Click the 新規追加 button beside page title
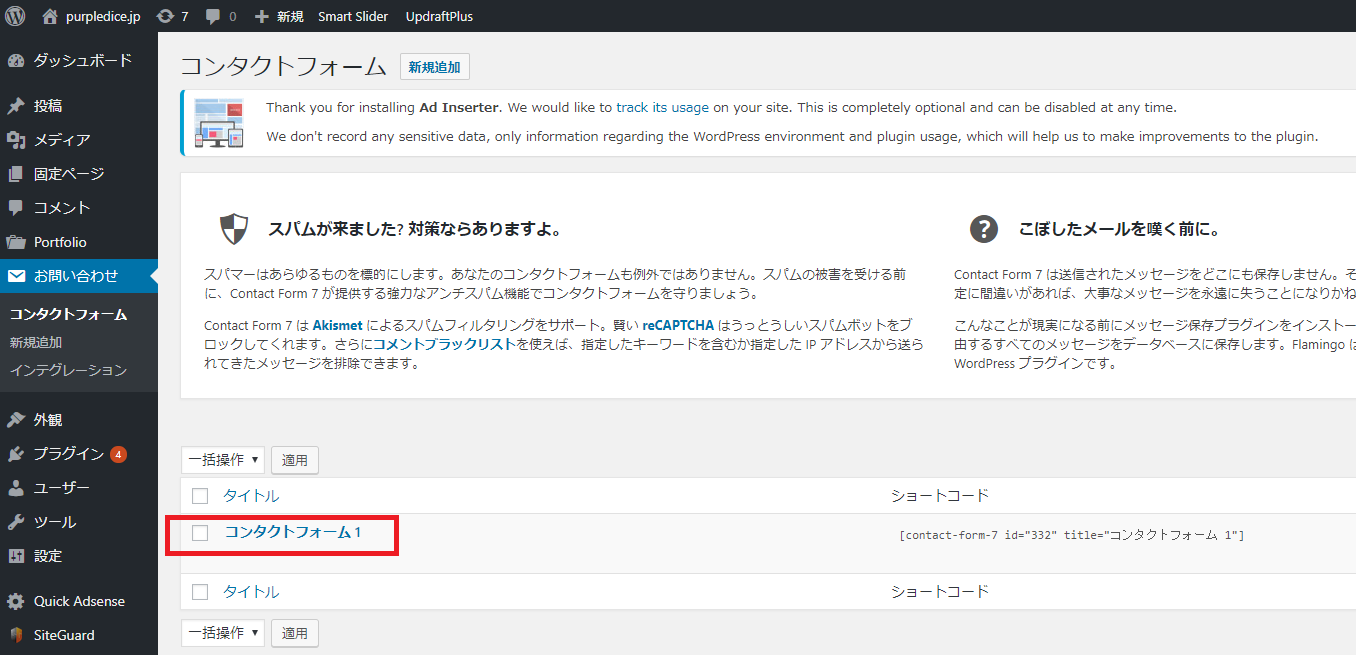Image resolution: width=1356 pixels, height=655 pixels. coord(435,67)
